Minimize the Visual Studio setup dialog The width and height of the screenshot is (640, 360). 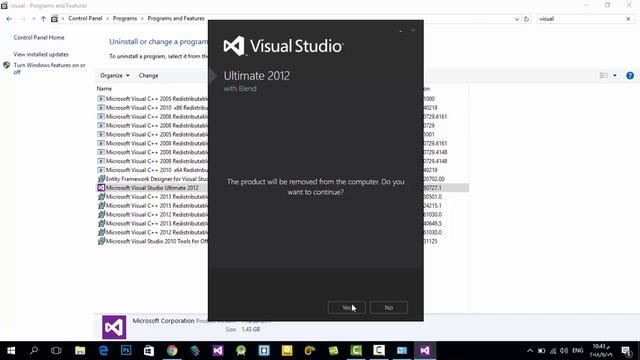tap(401, 30)
